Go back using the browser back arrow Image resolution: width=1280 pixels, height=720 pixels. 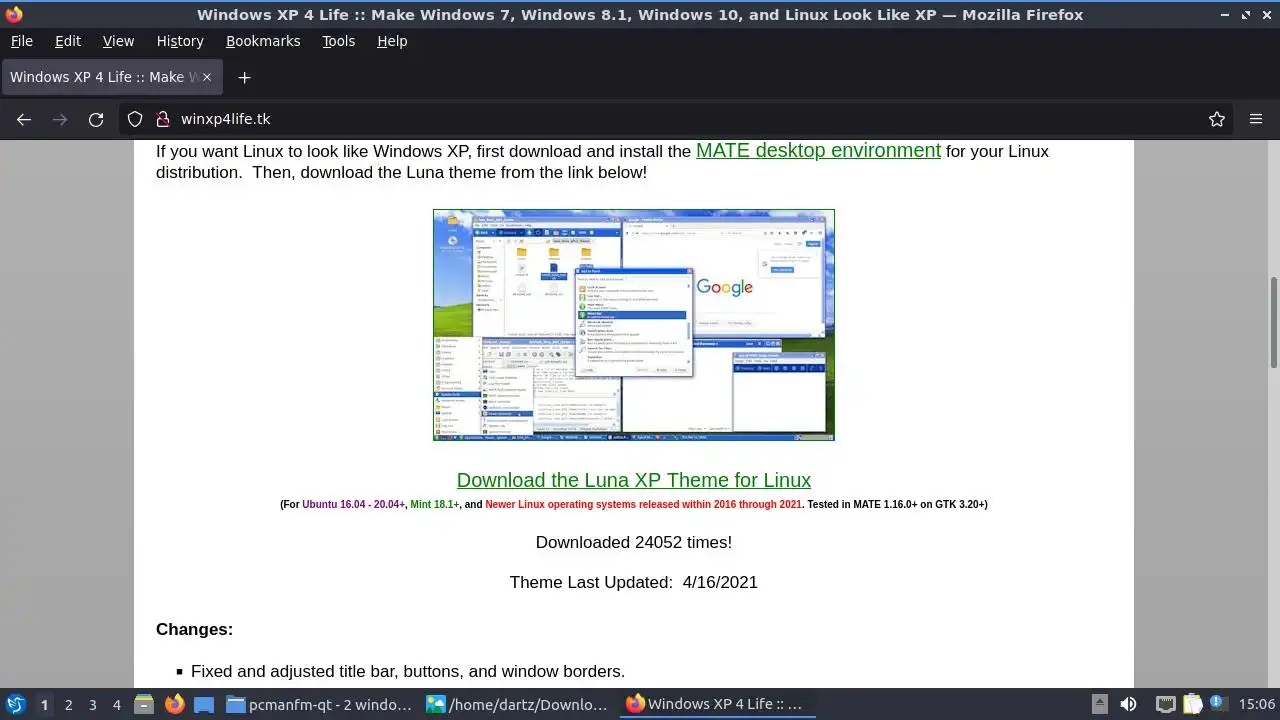coord(24,119)
